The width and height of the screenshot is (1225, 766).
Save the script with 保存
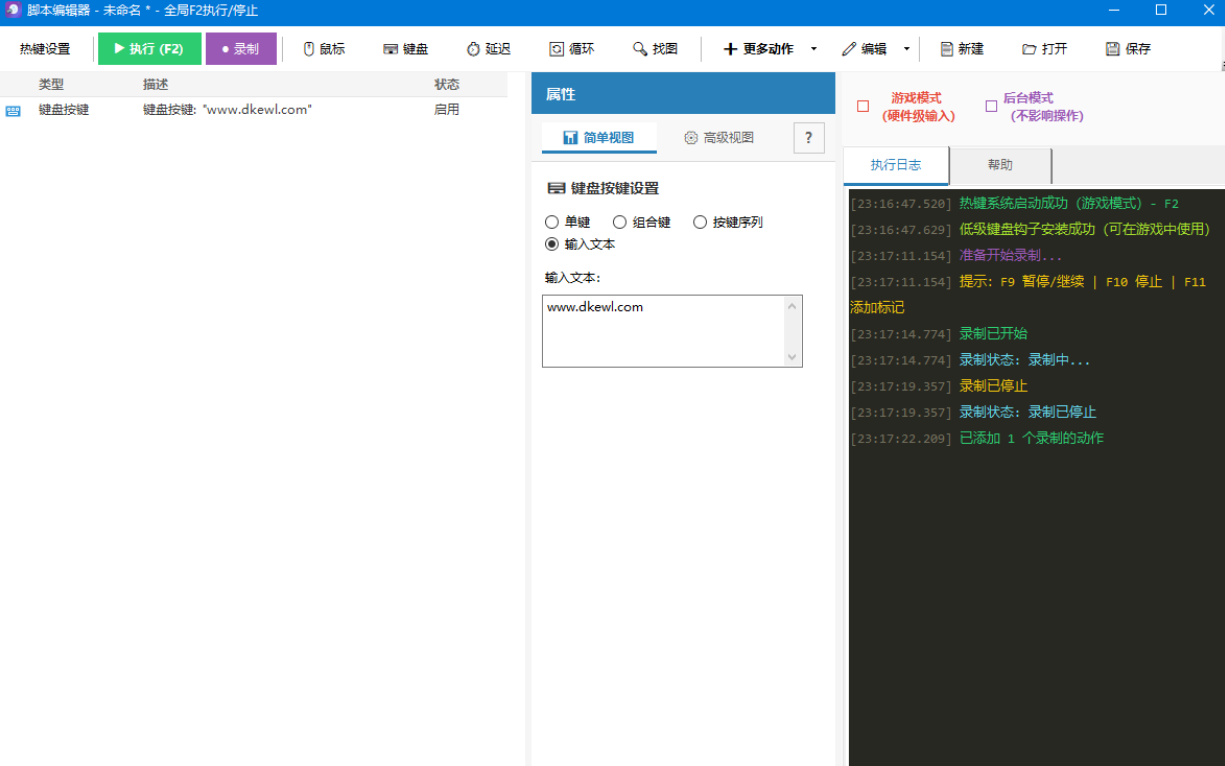pyautogui.click(x=1128, y=49)
